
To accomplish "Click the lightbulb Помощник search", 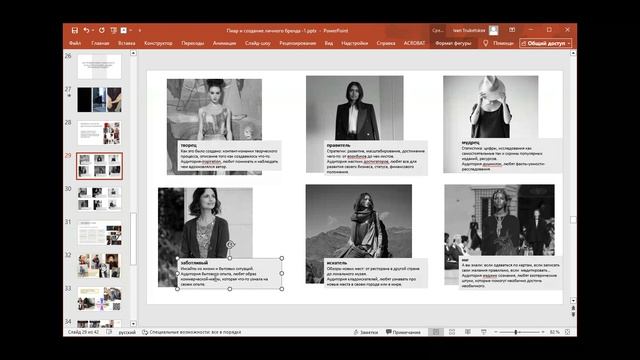I will 498,43.
